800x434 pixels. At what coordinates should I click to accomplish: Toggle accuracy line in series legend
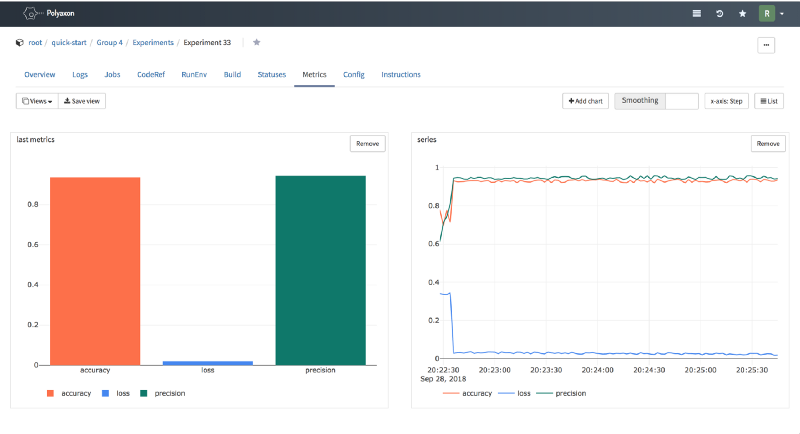click(x=467, y=393)
